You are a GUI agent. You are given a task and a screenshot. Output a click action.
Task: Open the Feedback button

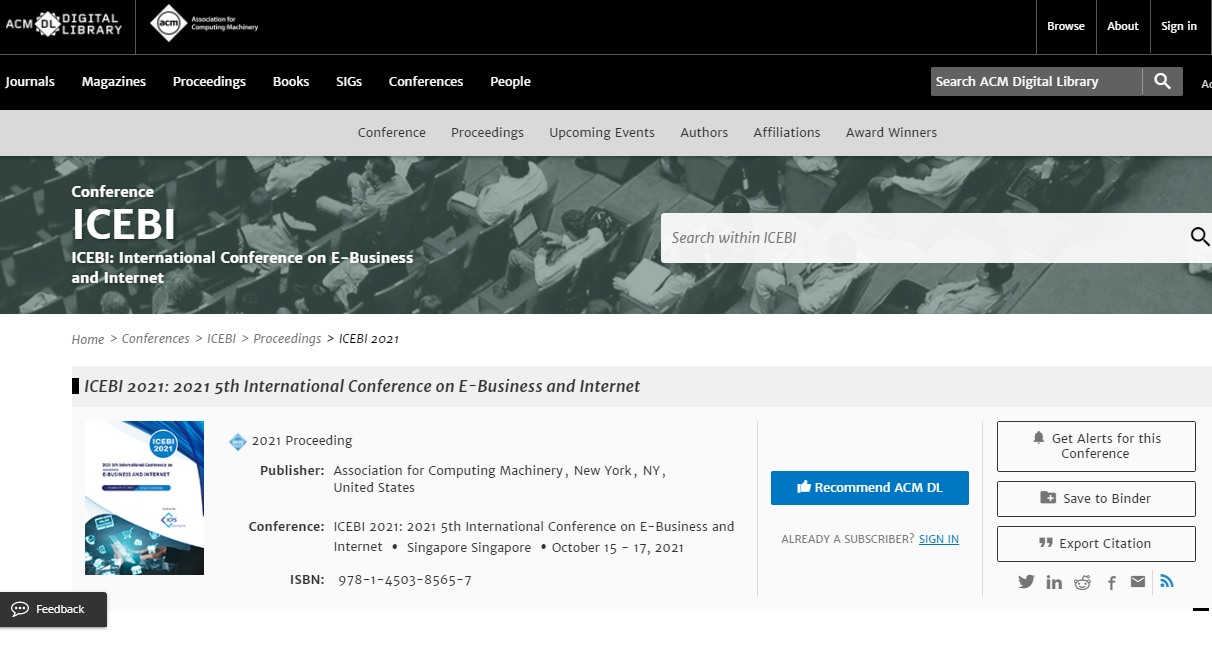point(53,609)
